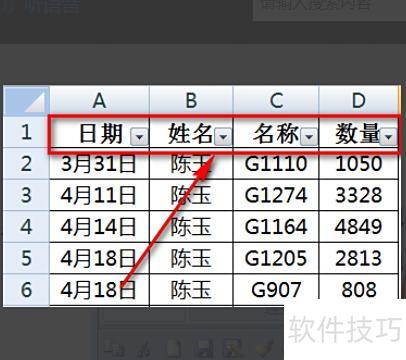The image size is (406, 360).
Task: Click 陈玉 in row 6
Action: click(x=191, y=290)
